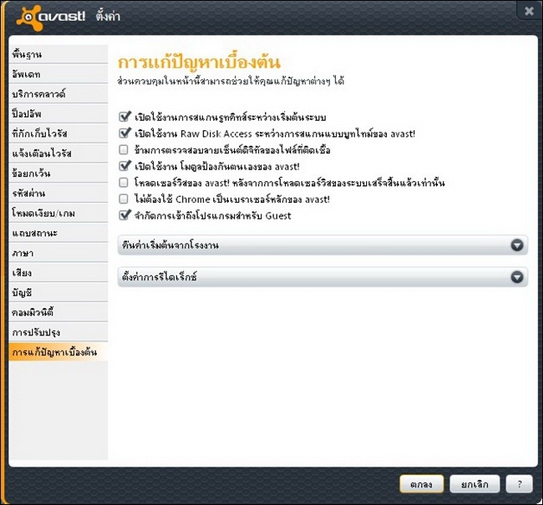This screenshot has width=543, height=505.
Task: Click the ตกลง button
Action: (421, 484)
